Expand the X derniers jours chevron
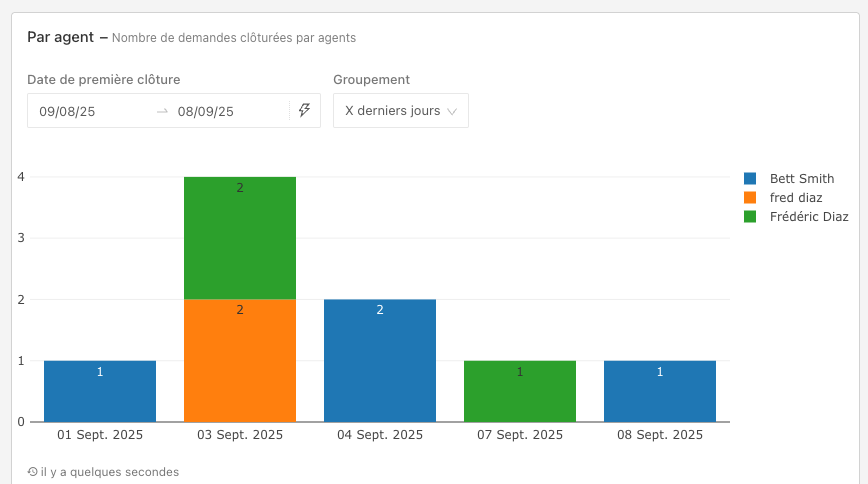The image size is (868, 484). coord(452,111)
